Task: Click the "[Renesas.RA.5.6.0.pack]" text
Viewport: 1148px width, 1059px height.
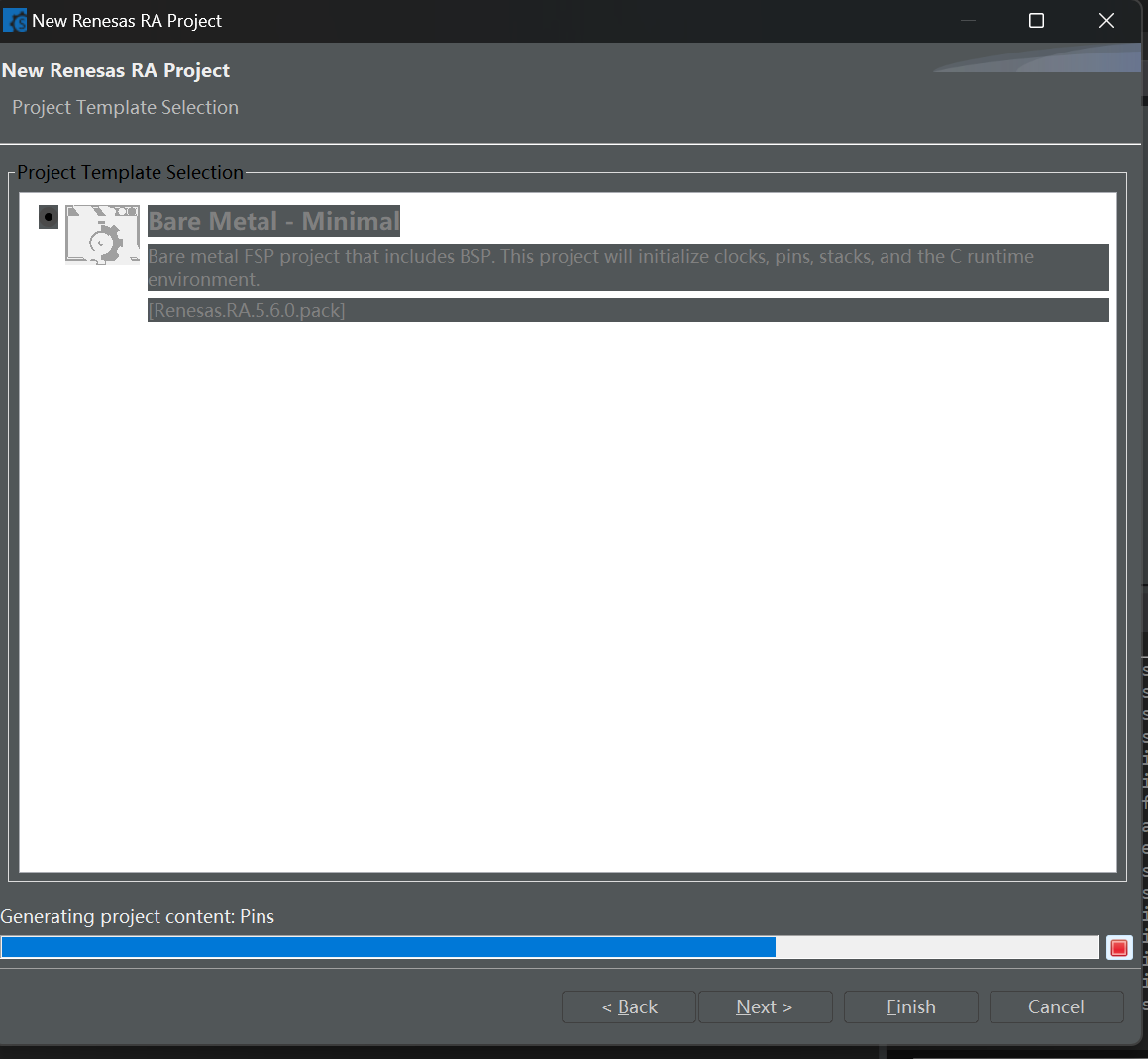Action: 247,310
